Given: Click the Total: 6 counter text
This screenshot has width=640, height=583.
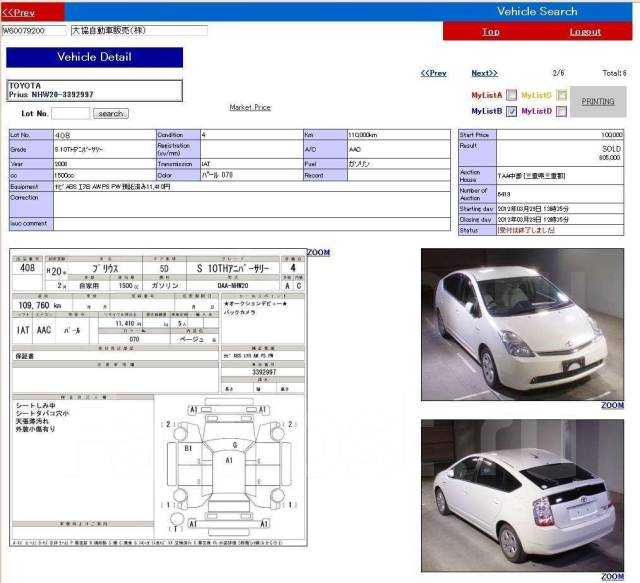Looking at the screenshot, I should 614,73.
